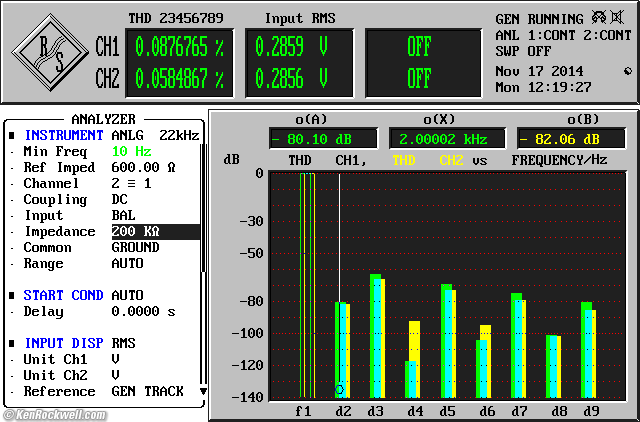Select the Reference GEN TRACK entry
Viewport: 640px width, 422px height.
tap(147, 391)
